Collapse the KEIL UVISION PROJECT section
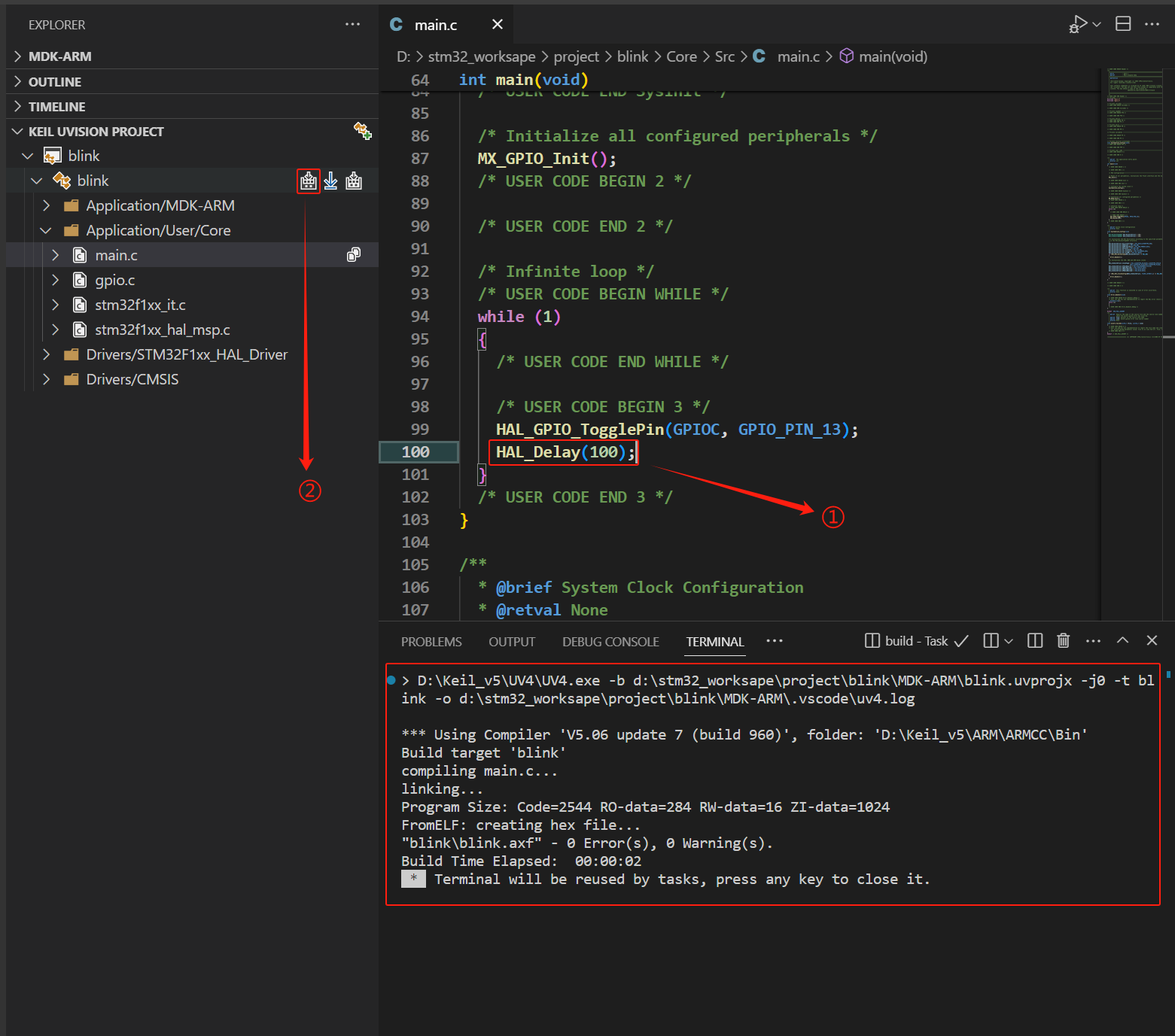The width and height of the screenshot is (1175, 1036). (x=17, y=131)
